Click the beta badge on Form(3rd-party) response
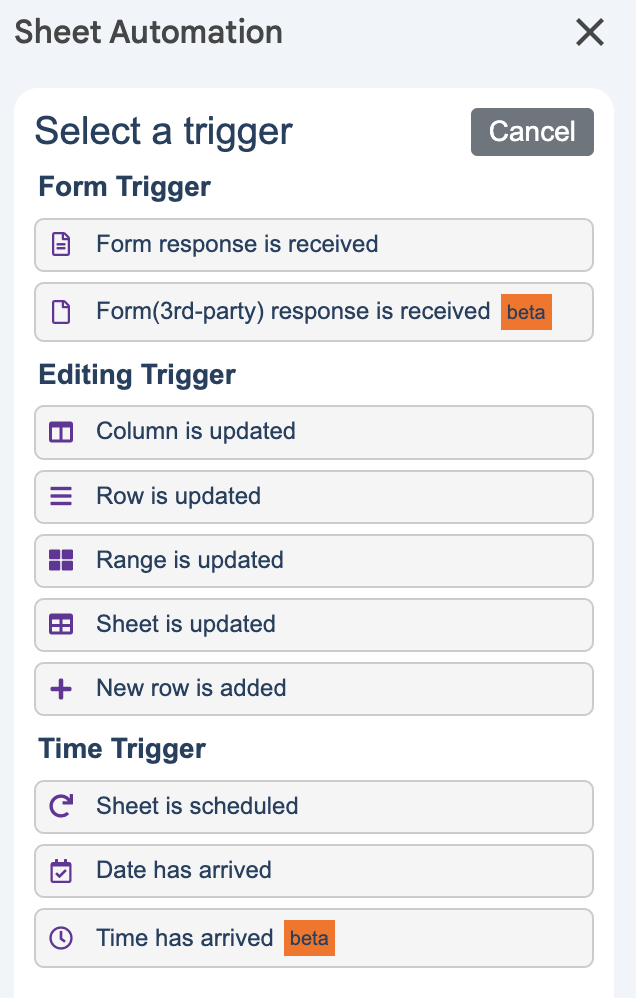The image size is (636, 998). coord(526,312)
